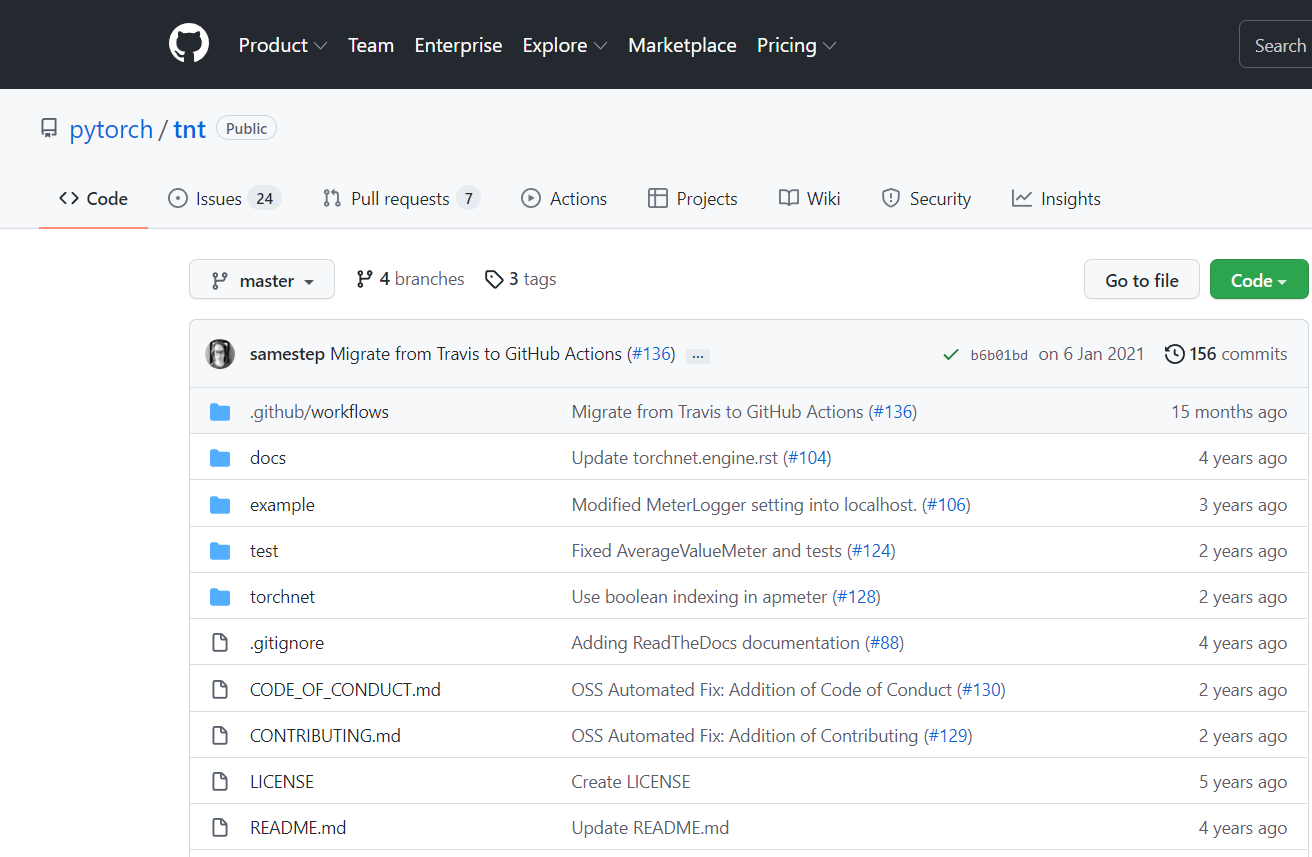The width and height of the screenshot is (1312, 857).
Task: Open the torchnet folder link
Action: 282,597
